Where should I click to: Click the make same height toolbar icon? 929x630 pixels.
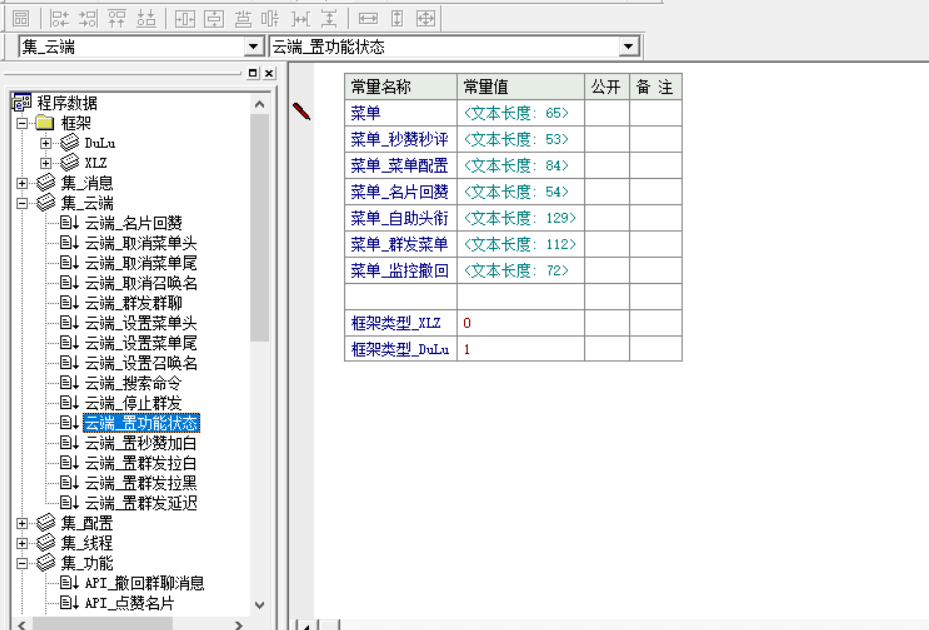(x=397, y=18)
